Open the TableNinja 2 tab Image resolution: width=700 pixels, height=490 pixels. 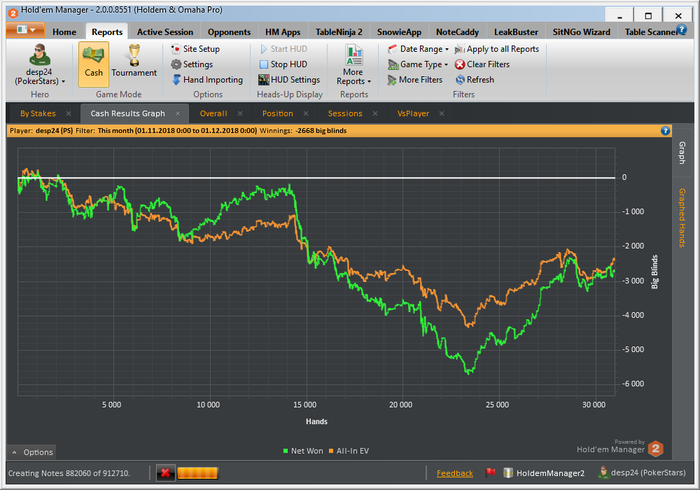pyautogui.click(x=339, y=32)
